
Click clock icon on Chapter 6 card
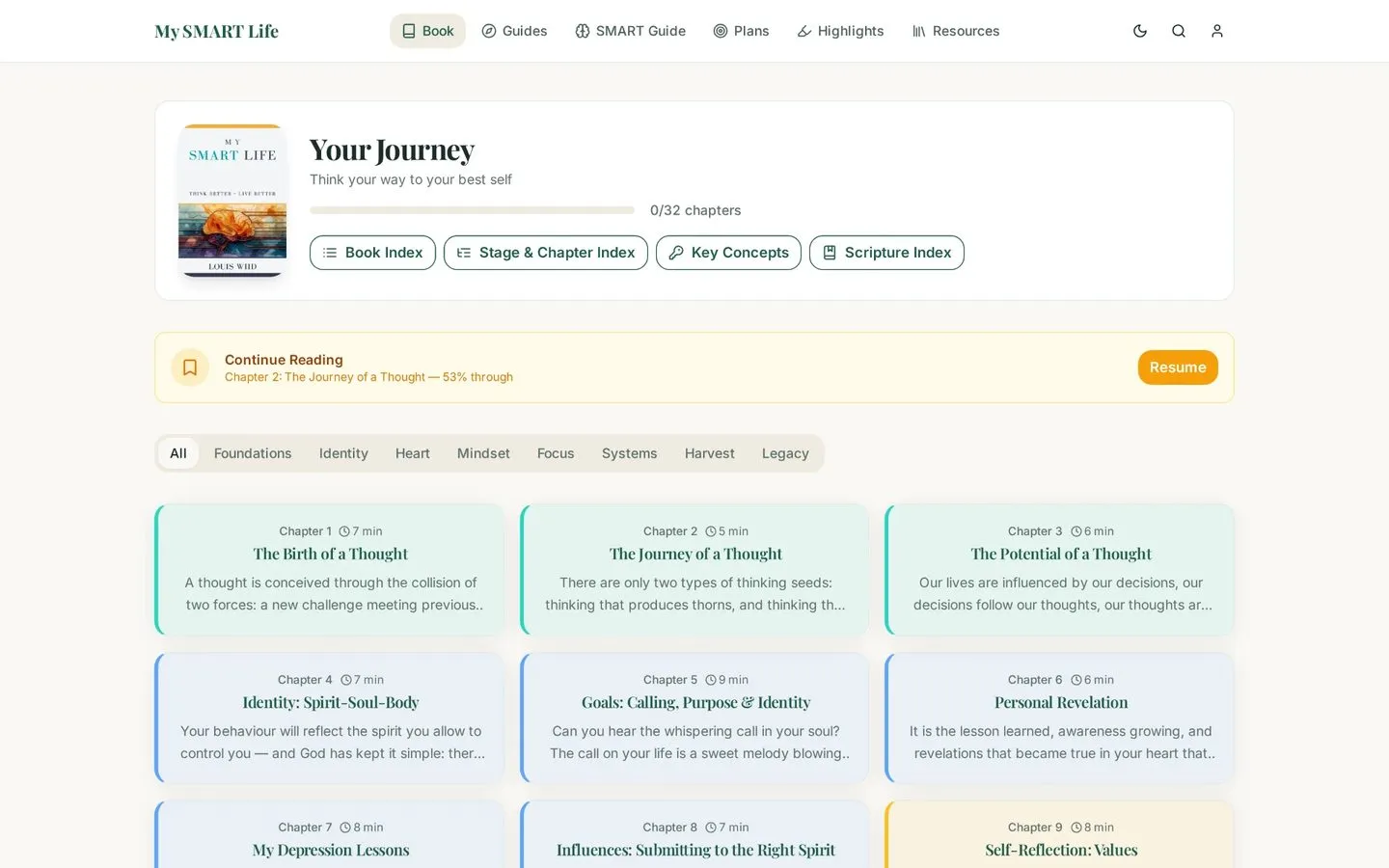[1076, 680]
